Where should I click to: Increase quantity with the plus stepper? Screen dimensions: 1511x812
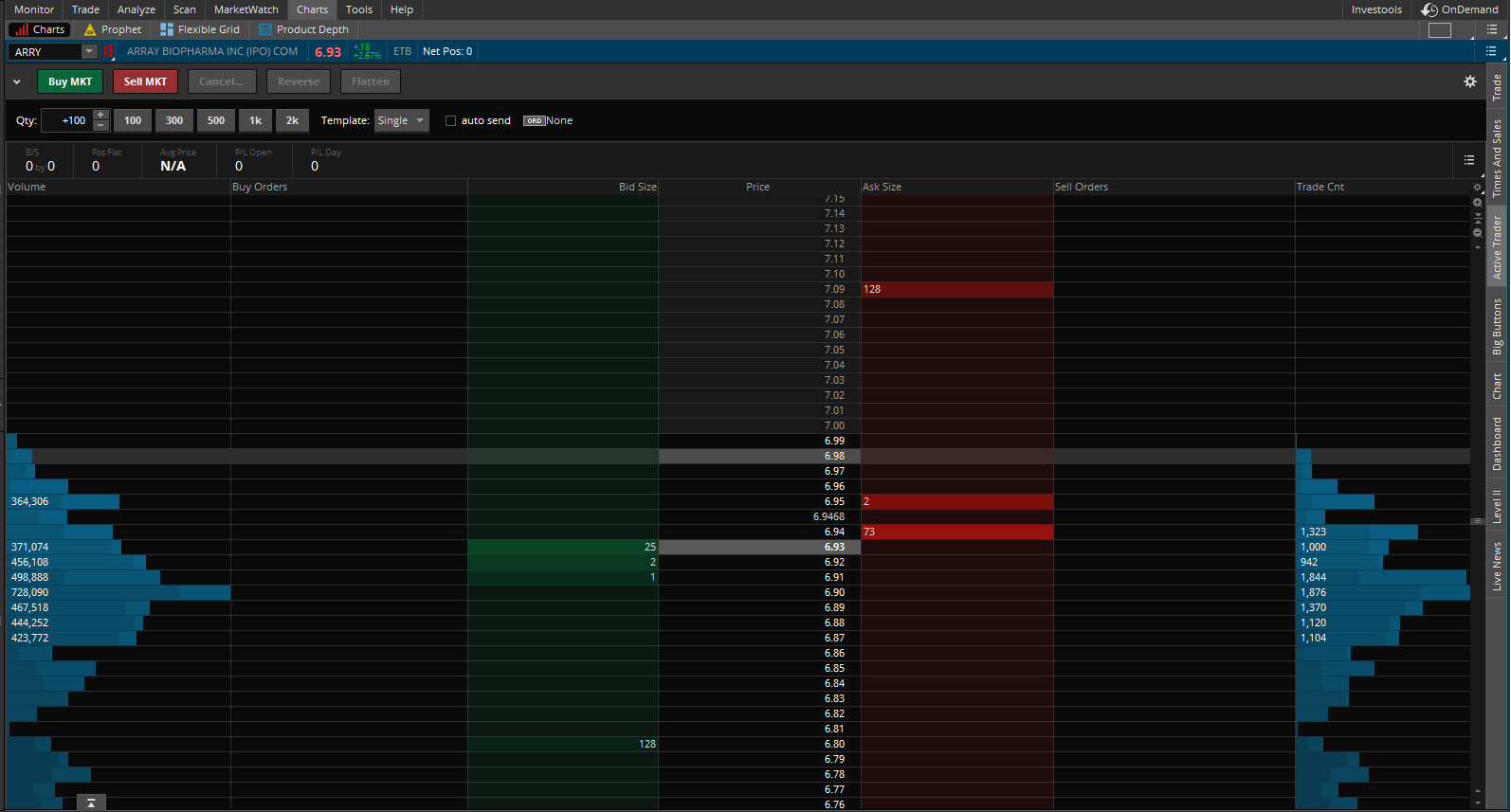click(100, 116)
